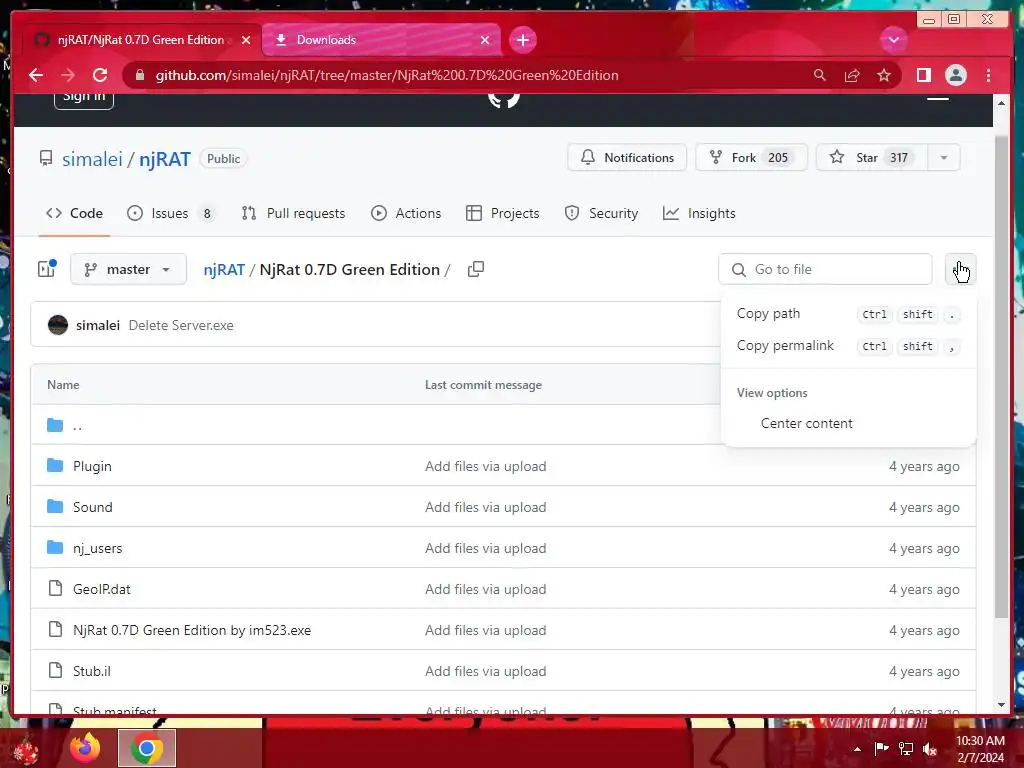Open NjRat 0.7D Green Edition by im523.exe
The image size is (1024, 768).
[x=192, y=630]
